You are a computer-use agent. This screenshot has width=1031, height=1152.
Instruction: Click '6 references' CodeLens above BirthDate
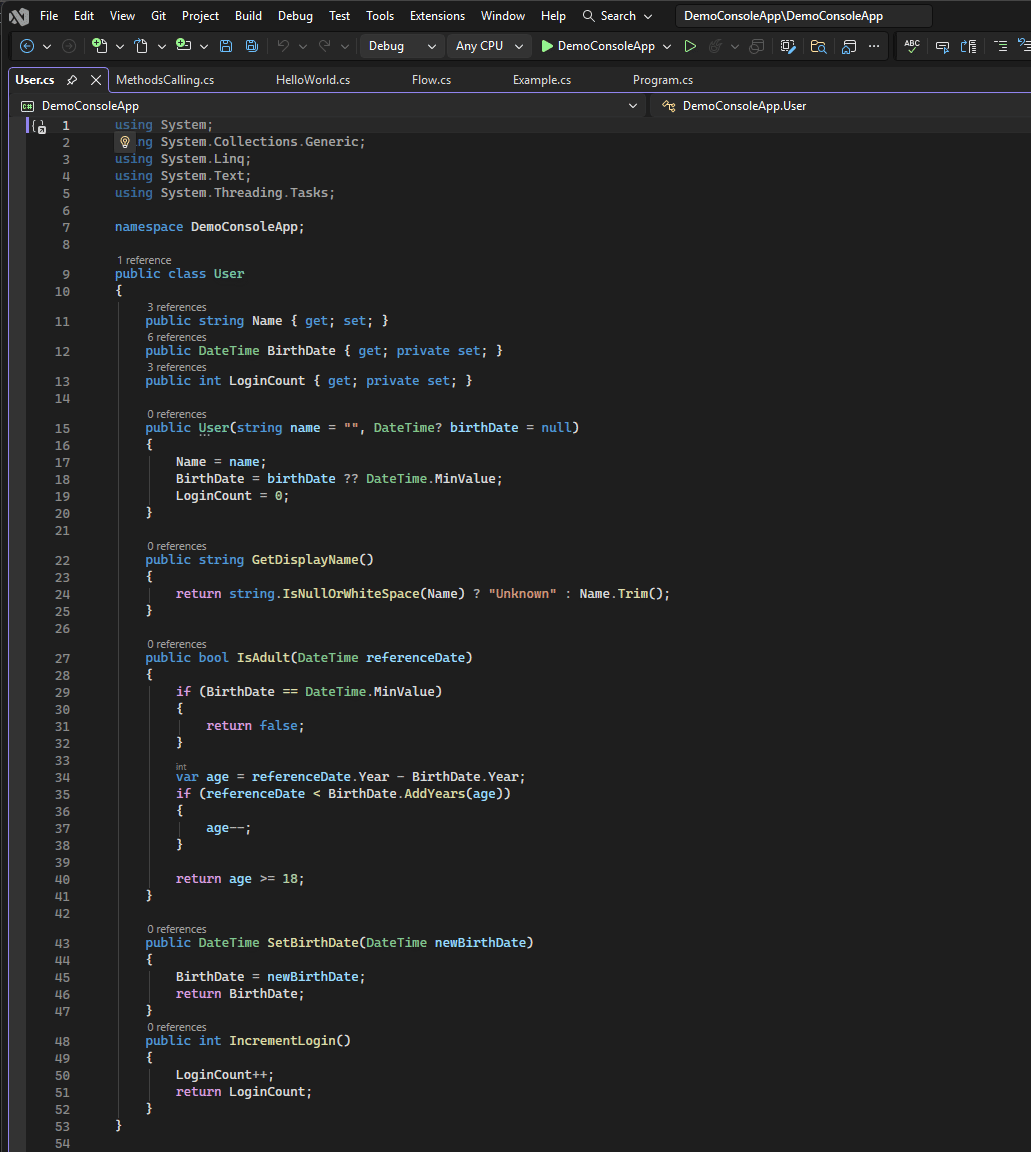click(176, 337)
